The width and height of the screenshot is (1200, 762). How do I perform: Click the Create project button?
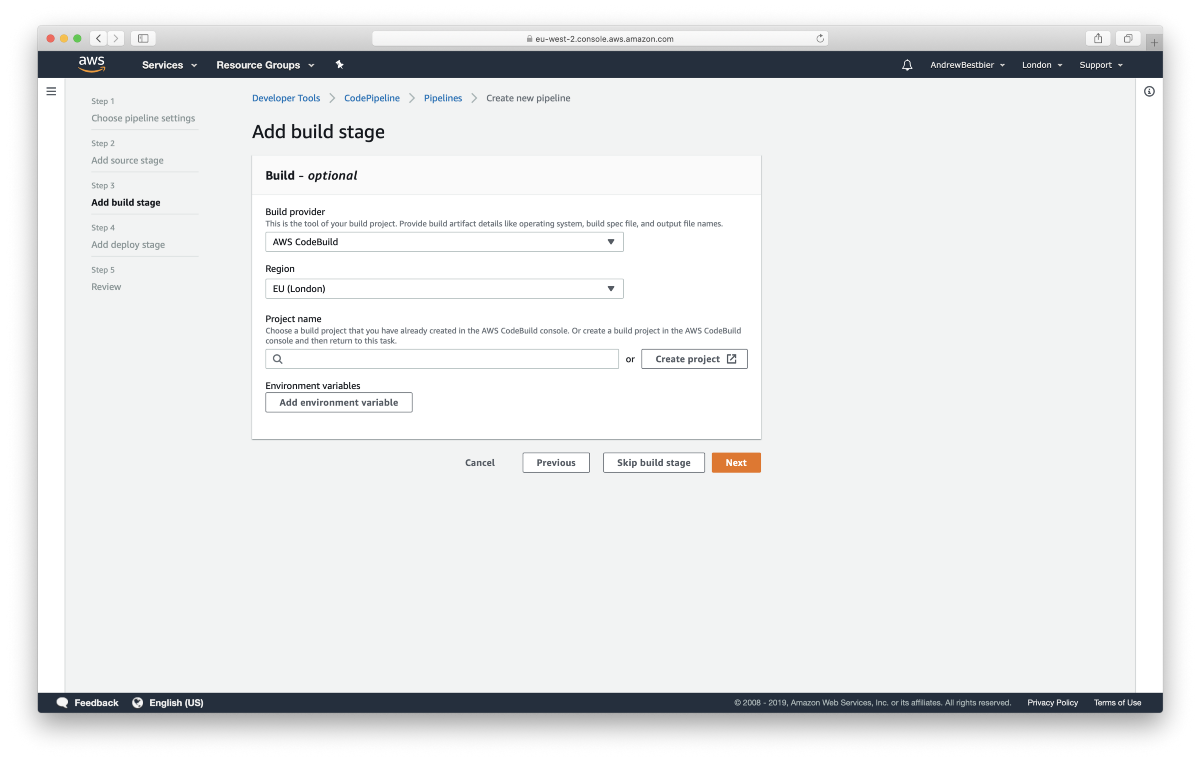(x=694, y=359)
